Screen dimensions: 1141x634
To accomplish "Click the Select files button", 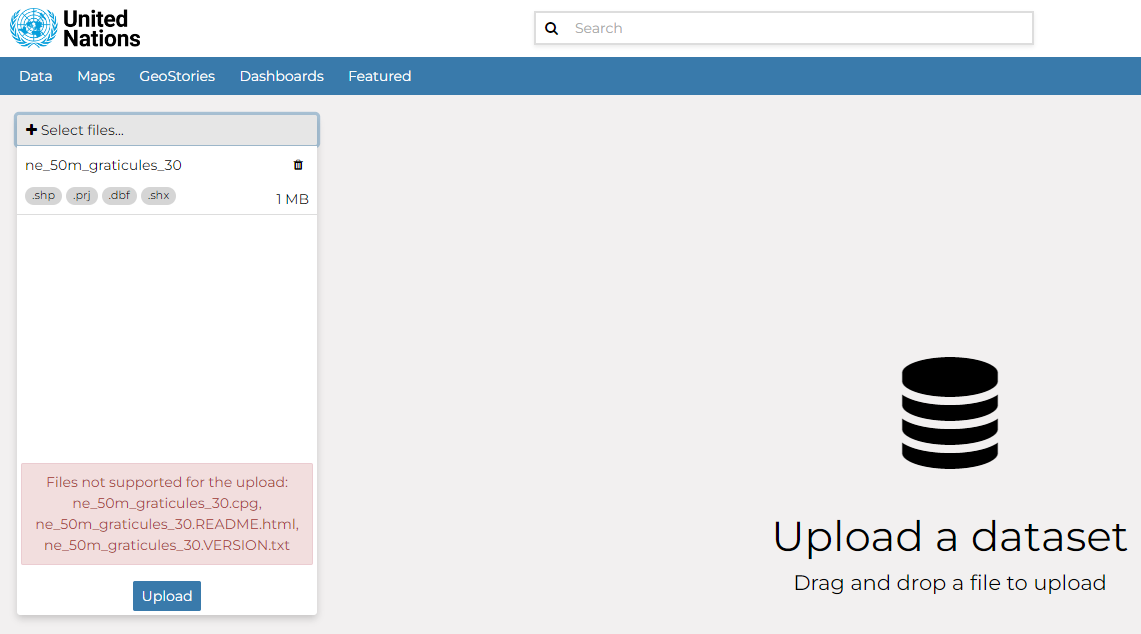I will pyautogui.click(x=167, y=130).
